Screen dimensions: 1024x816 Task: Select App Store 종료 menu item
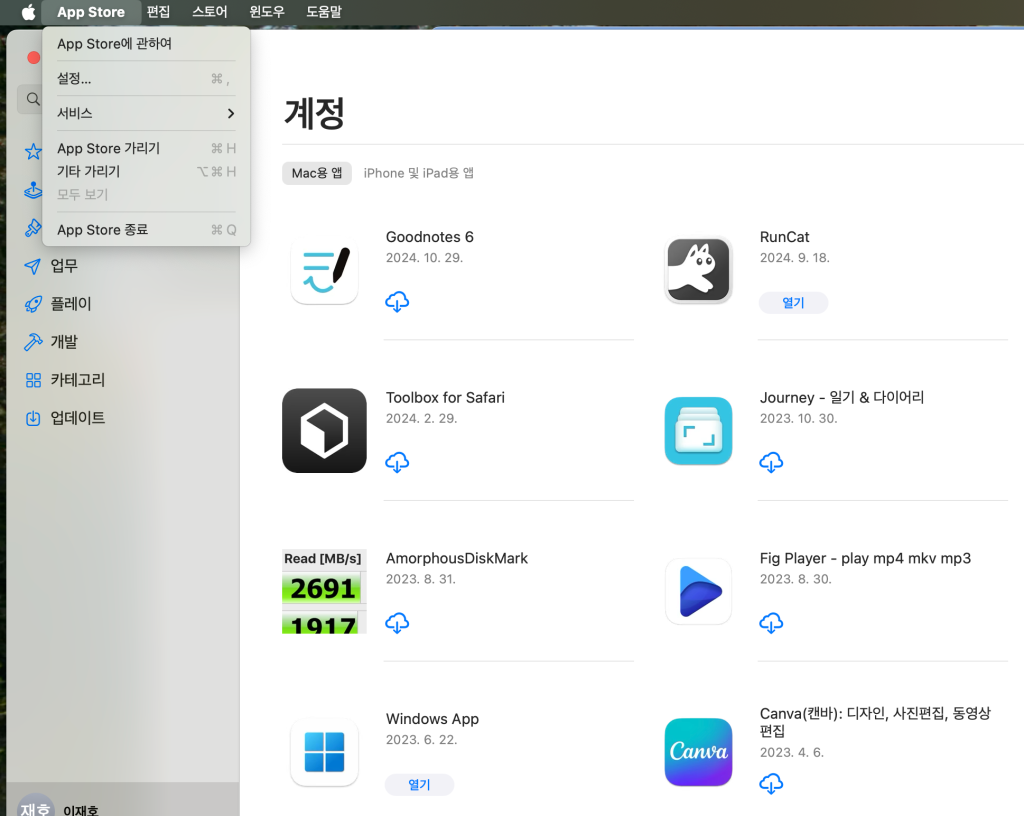click(x=146, y=230)
